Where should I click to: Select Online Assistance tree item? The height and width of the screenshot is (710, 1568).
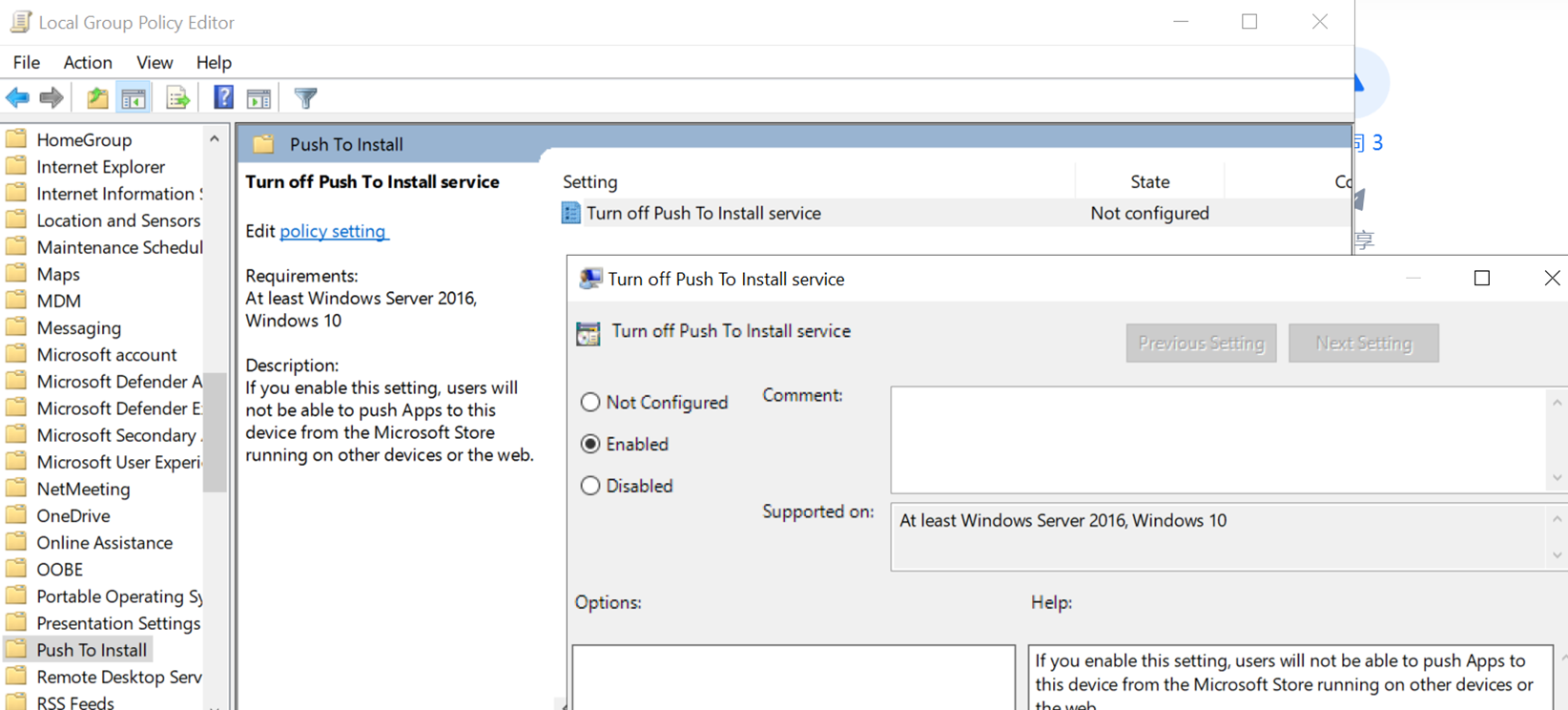pos(104,542)
